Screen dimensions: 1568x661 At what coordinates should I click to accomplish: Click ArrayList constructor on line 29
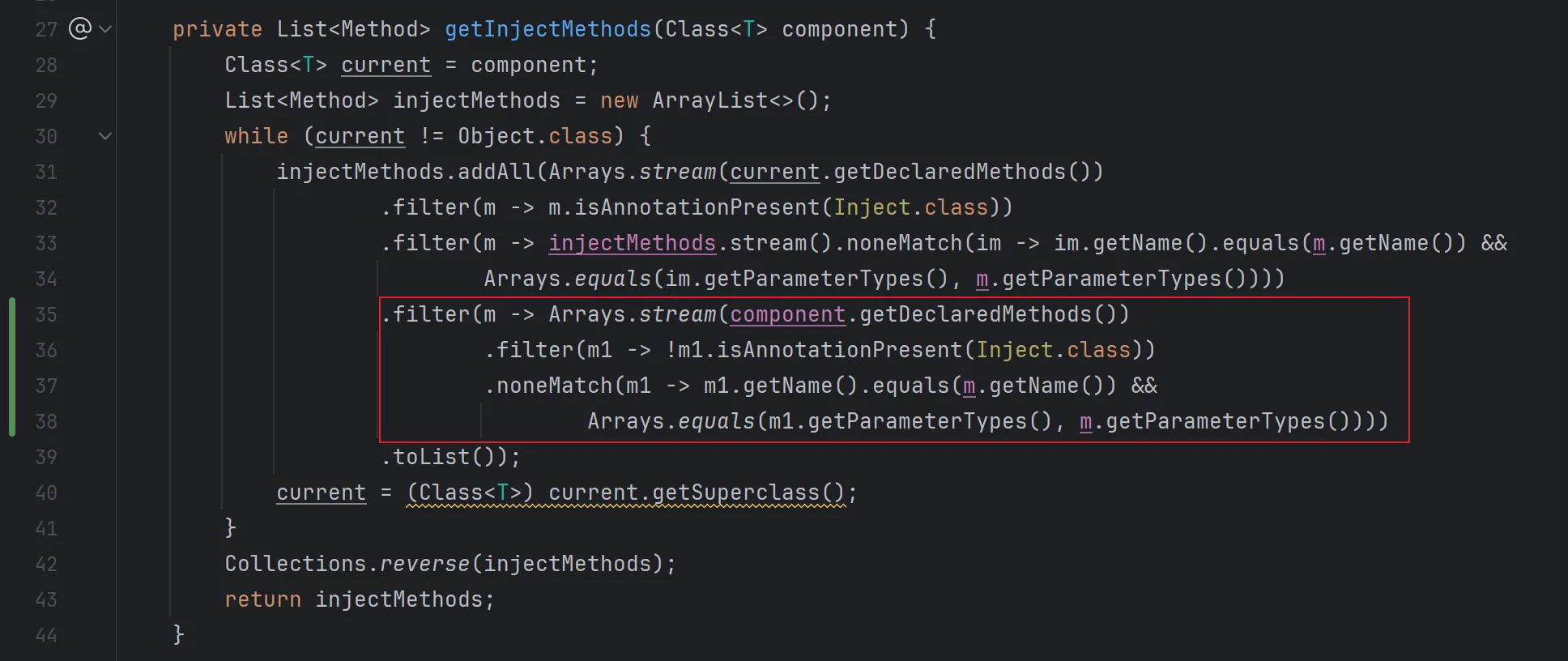(x=709, y=100)
